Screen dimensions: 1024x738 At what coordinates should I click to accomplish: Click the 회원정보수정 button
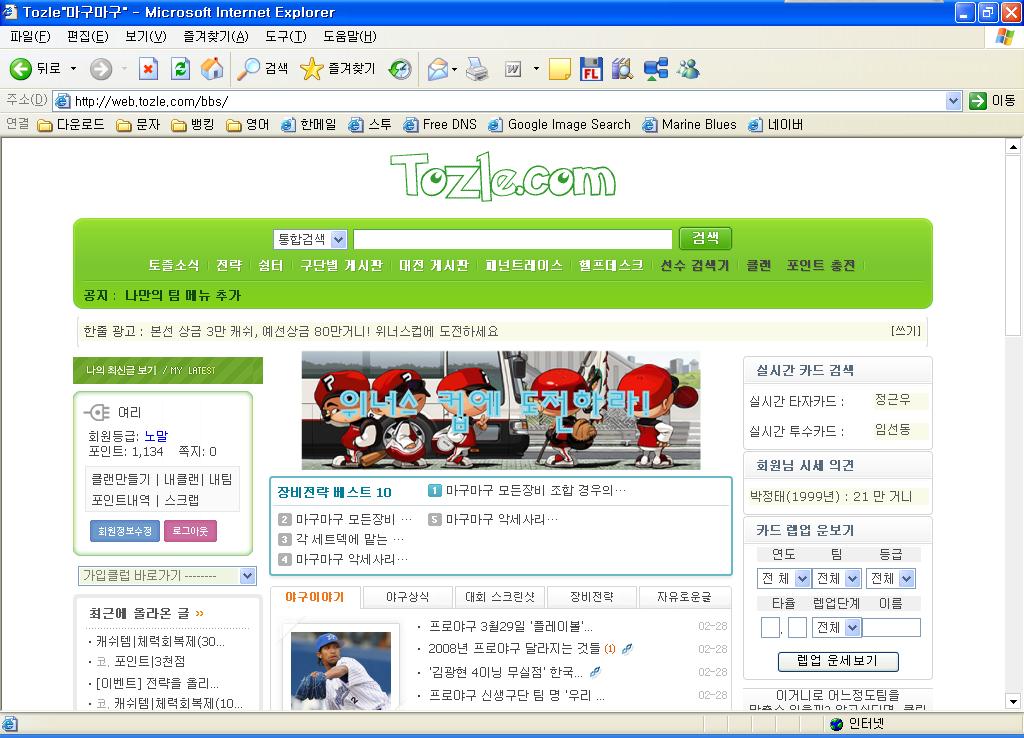(125, 531)
